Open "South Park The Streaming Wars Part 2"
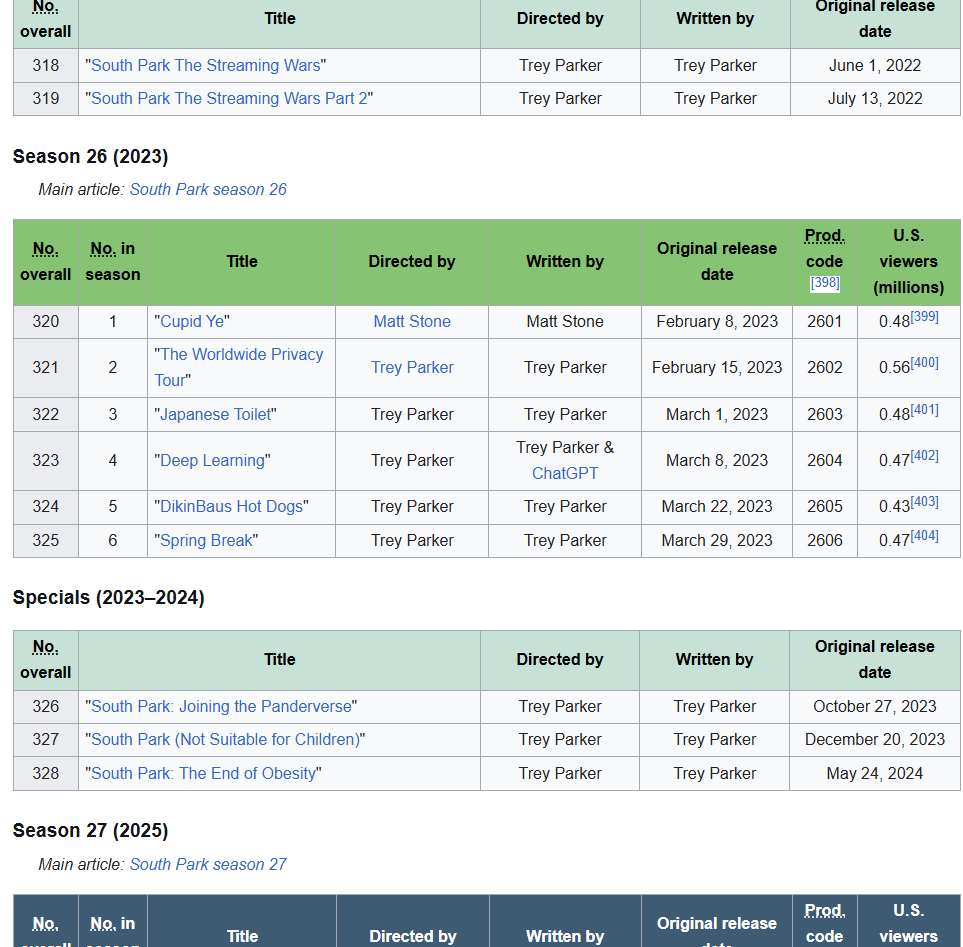 tap(229, 99)
